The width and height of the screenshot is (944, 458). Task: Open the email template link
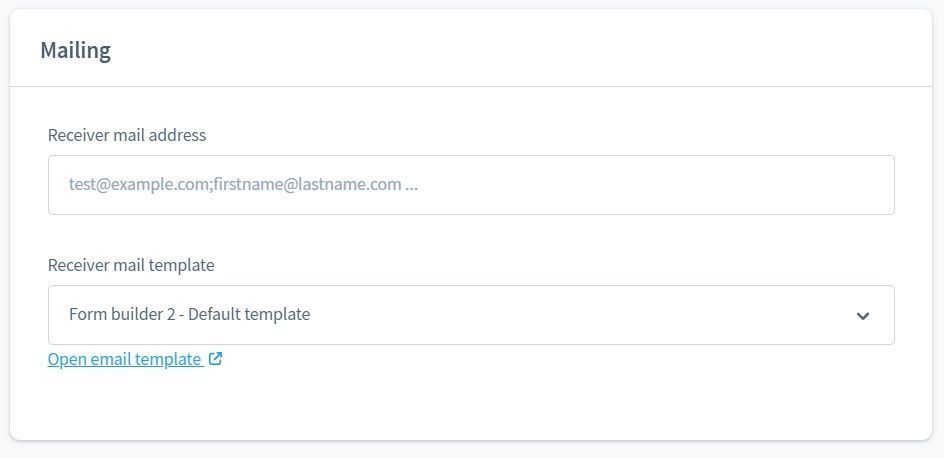pos(125,360)
